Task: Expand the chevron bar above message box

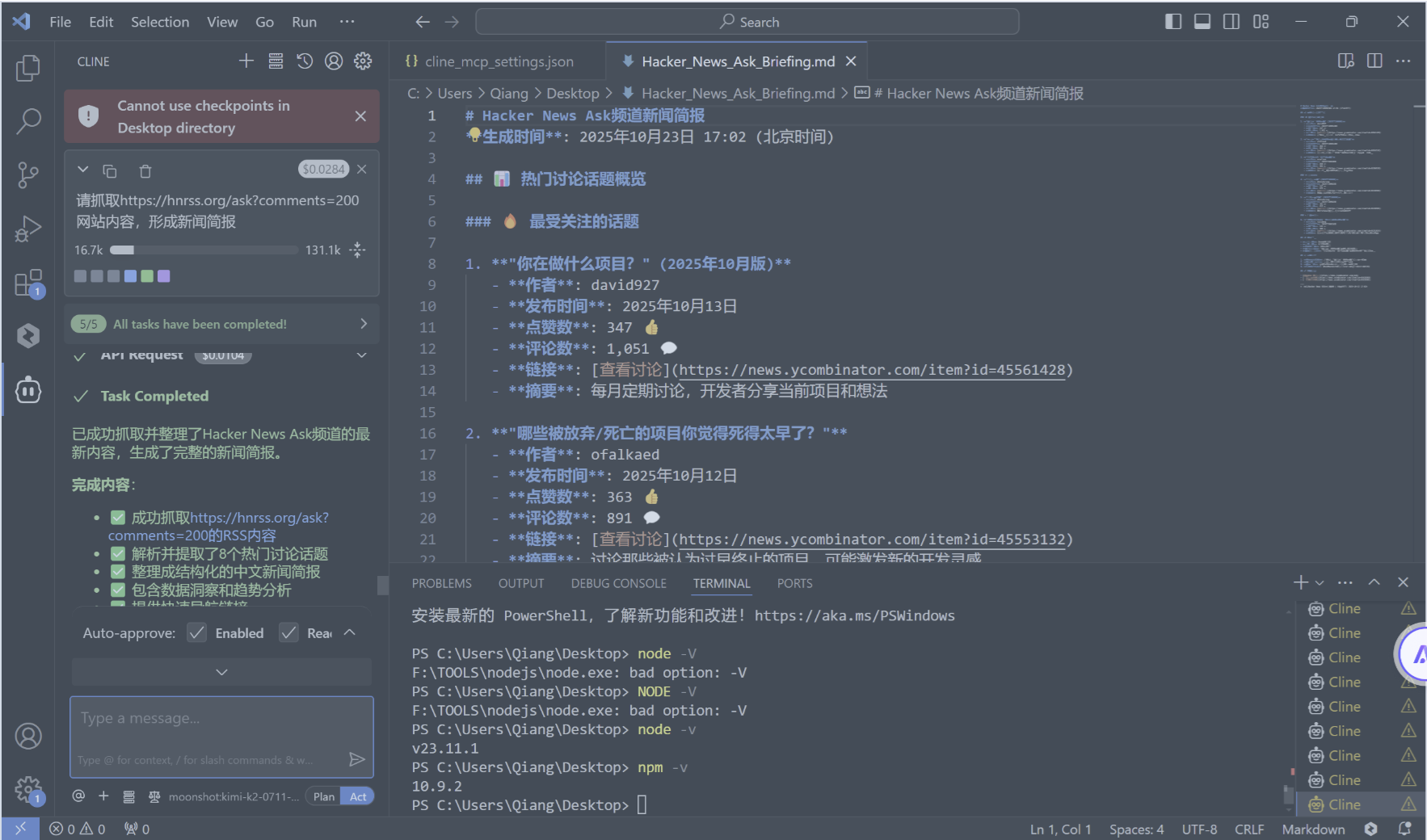Action: tap(221, 672)
